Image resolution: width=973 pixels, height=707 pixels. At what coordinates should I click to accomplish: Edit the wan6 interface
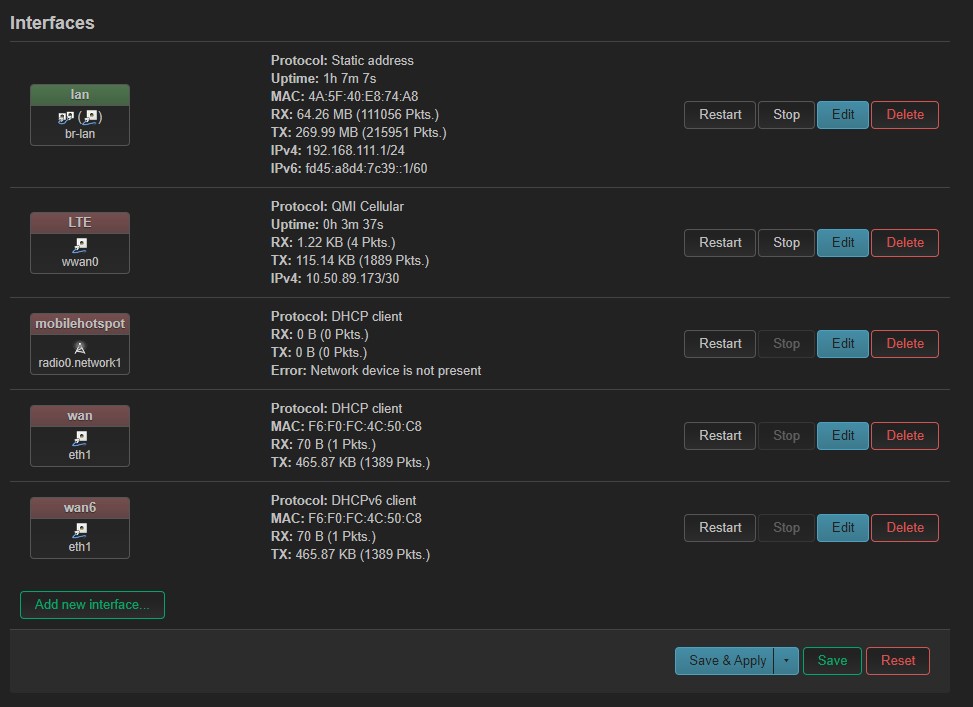(x=843, y=528)
